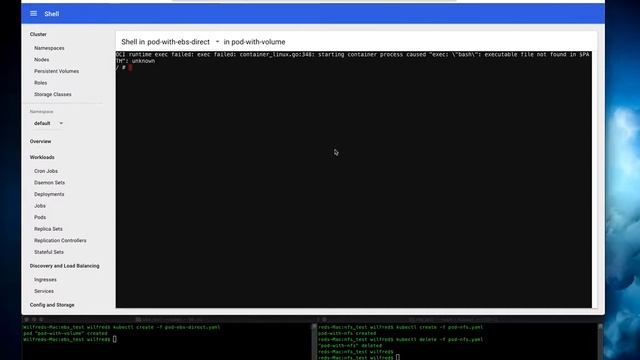View Cron Jobs
Screen dimensions: 640x360
tap(46, 171)
